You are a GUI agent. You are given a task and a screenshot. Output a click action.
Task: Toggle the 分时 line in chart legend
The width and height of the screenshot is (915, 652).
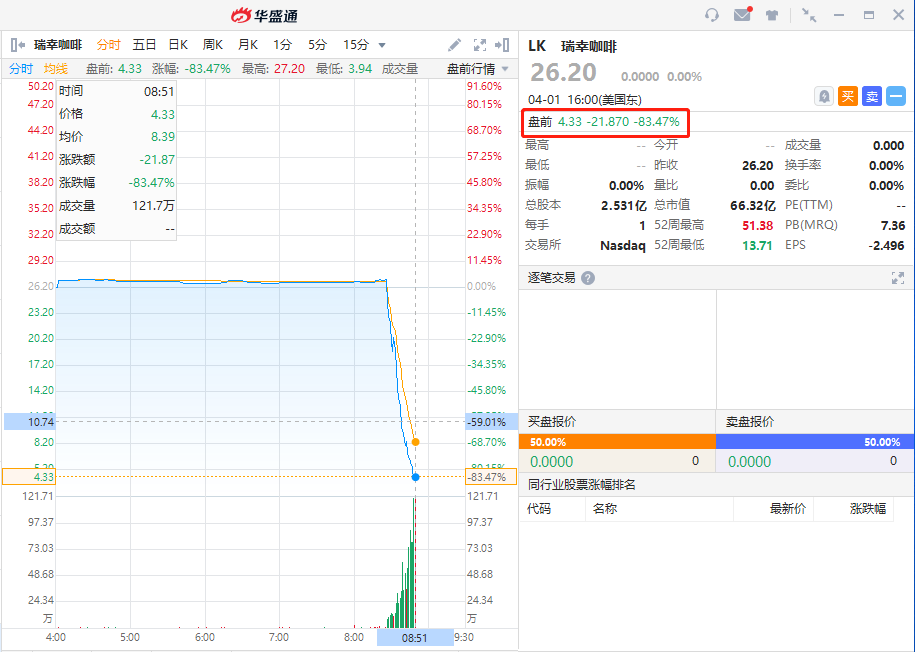21,69
